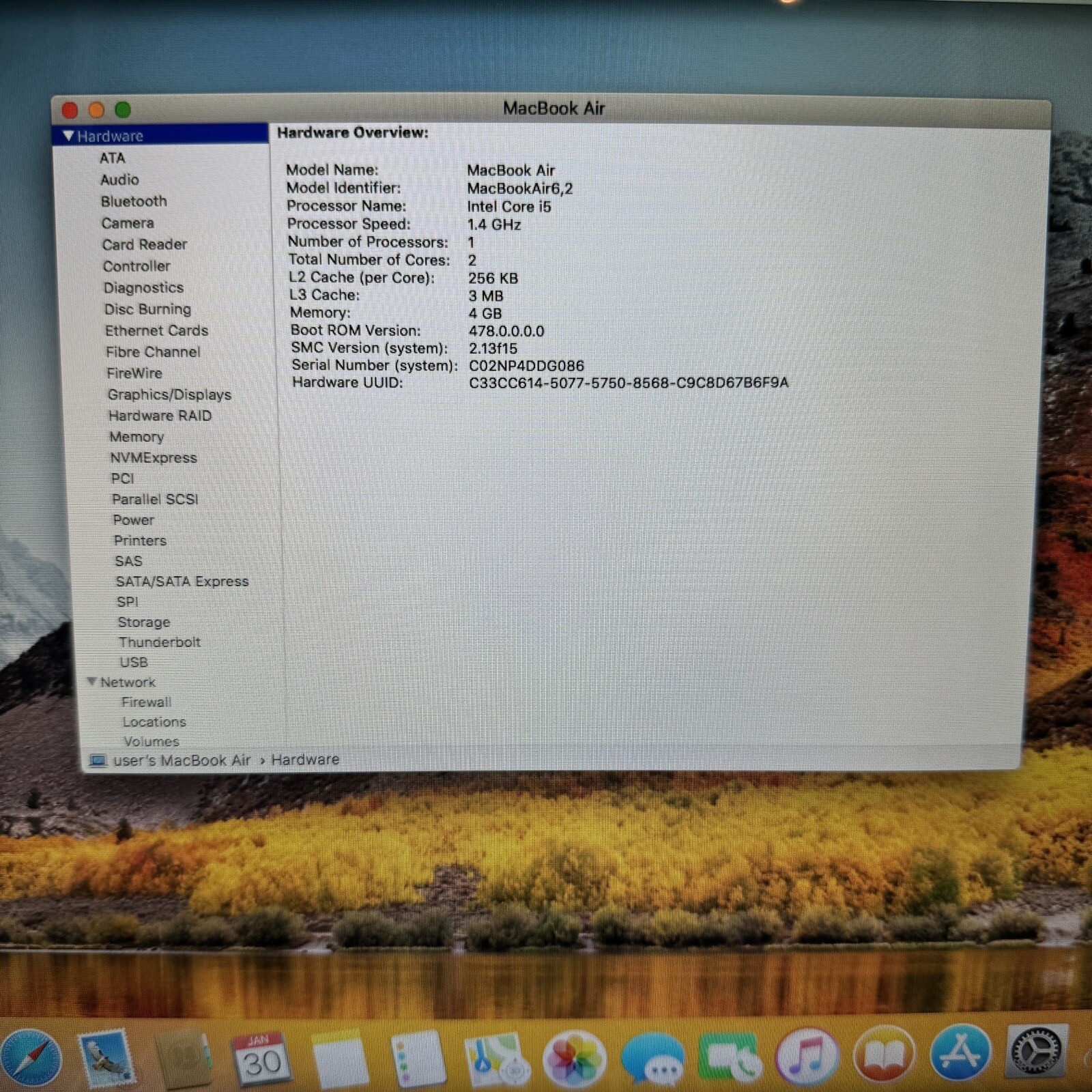
Task: Show Ethernet Cards information
Action: [x=156, y=330]
